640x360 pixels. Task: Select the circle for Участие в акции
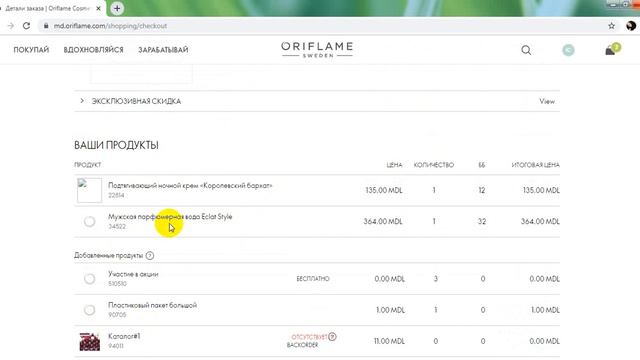coord(89,279)
